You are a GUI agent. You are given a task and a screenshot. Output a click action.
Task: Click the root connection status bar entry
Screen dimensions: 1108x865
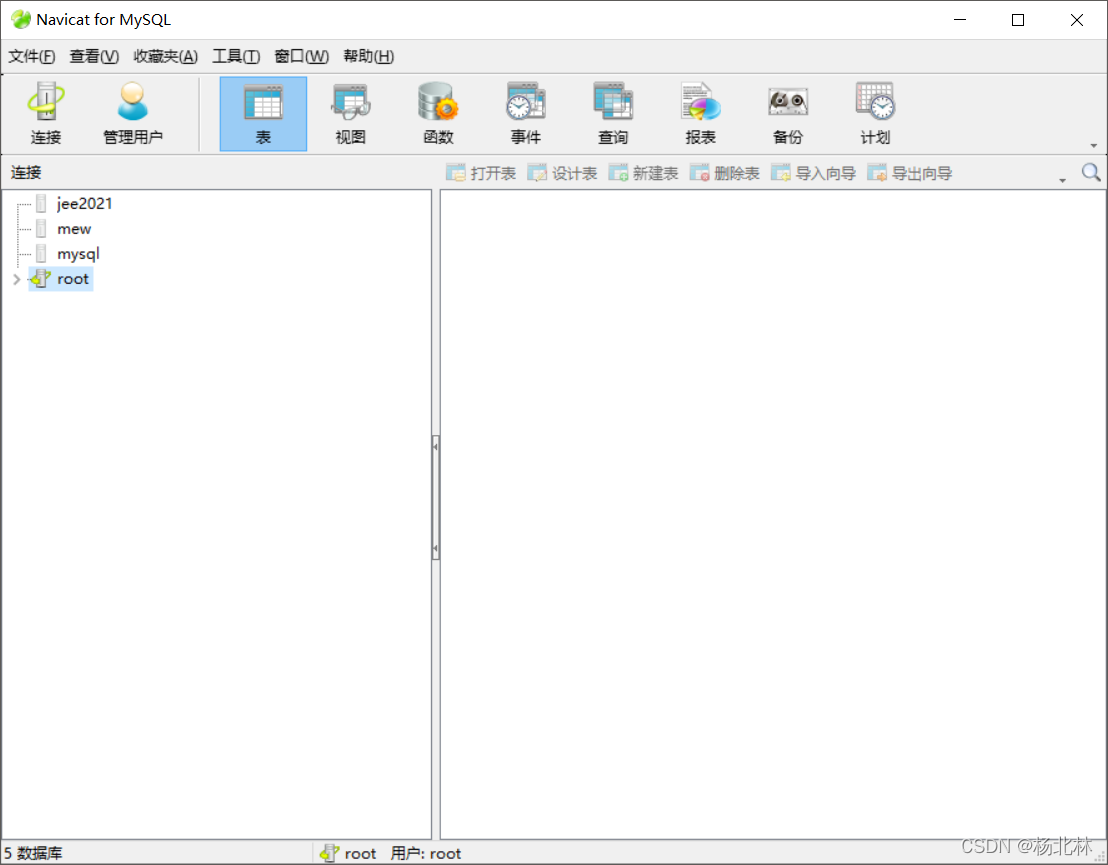click(x=348, y=854)
